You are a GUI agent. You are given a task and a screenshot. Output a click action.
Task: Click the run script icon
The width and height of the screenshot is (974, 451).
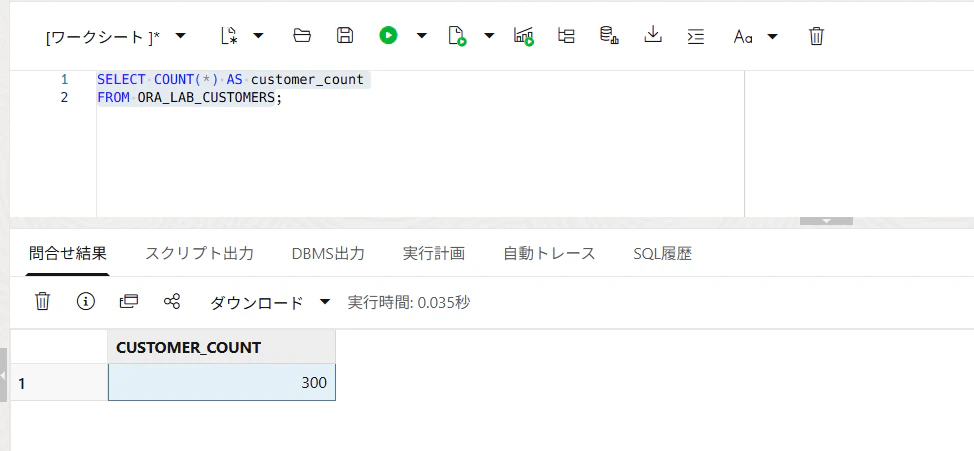457,35
